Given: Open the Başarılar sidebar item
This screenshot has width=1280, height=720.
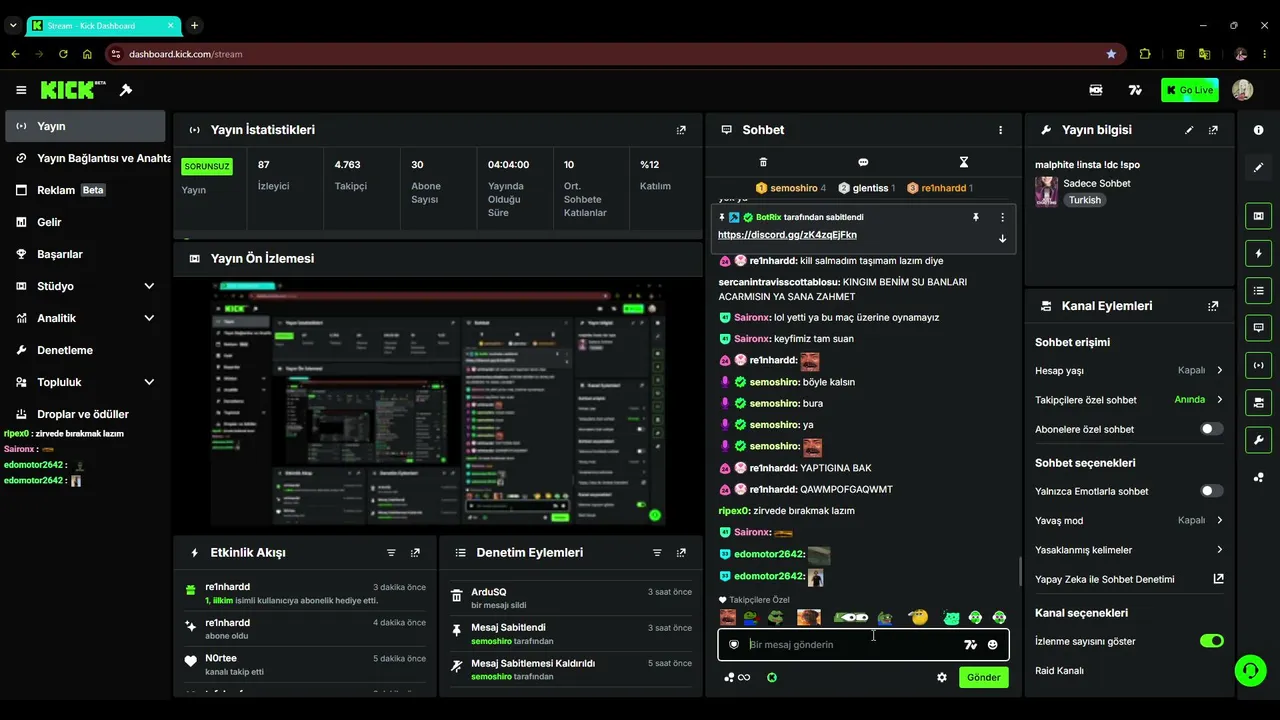Looking at the screenshot, I should [x=85, y=254].
